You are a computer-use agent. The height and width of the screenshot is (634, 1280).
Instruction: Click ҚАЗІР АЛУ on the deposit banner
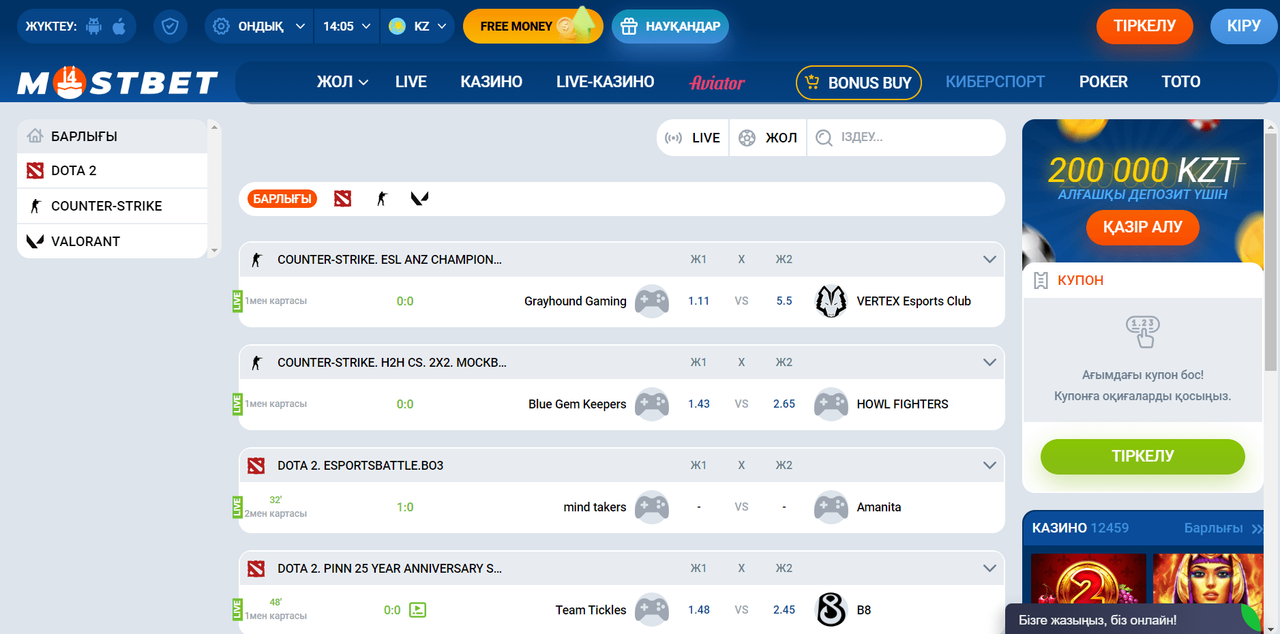pyautogui.click(x=1142, y=227)
